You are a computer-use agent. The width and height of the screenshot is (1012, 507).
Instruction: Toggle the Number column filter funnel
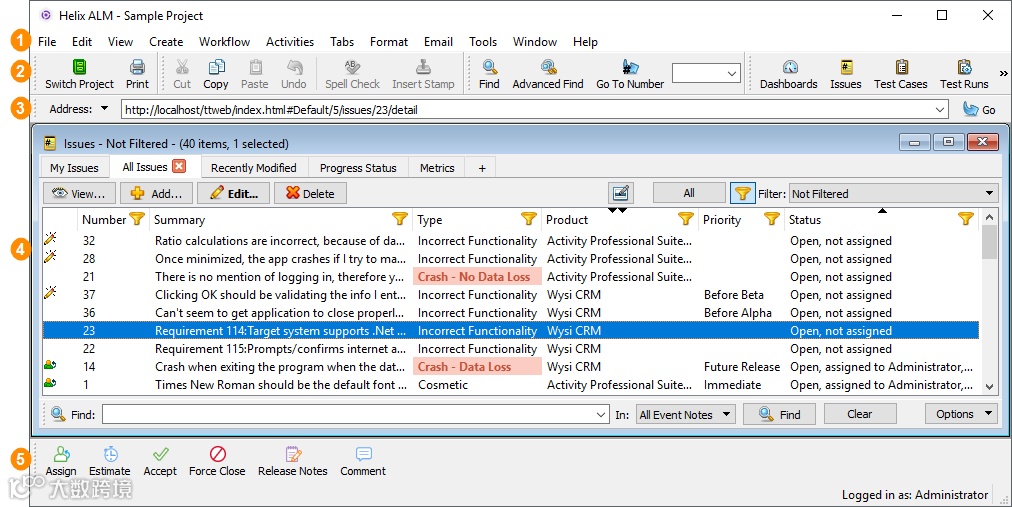pos(137,219)
